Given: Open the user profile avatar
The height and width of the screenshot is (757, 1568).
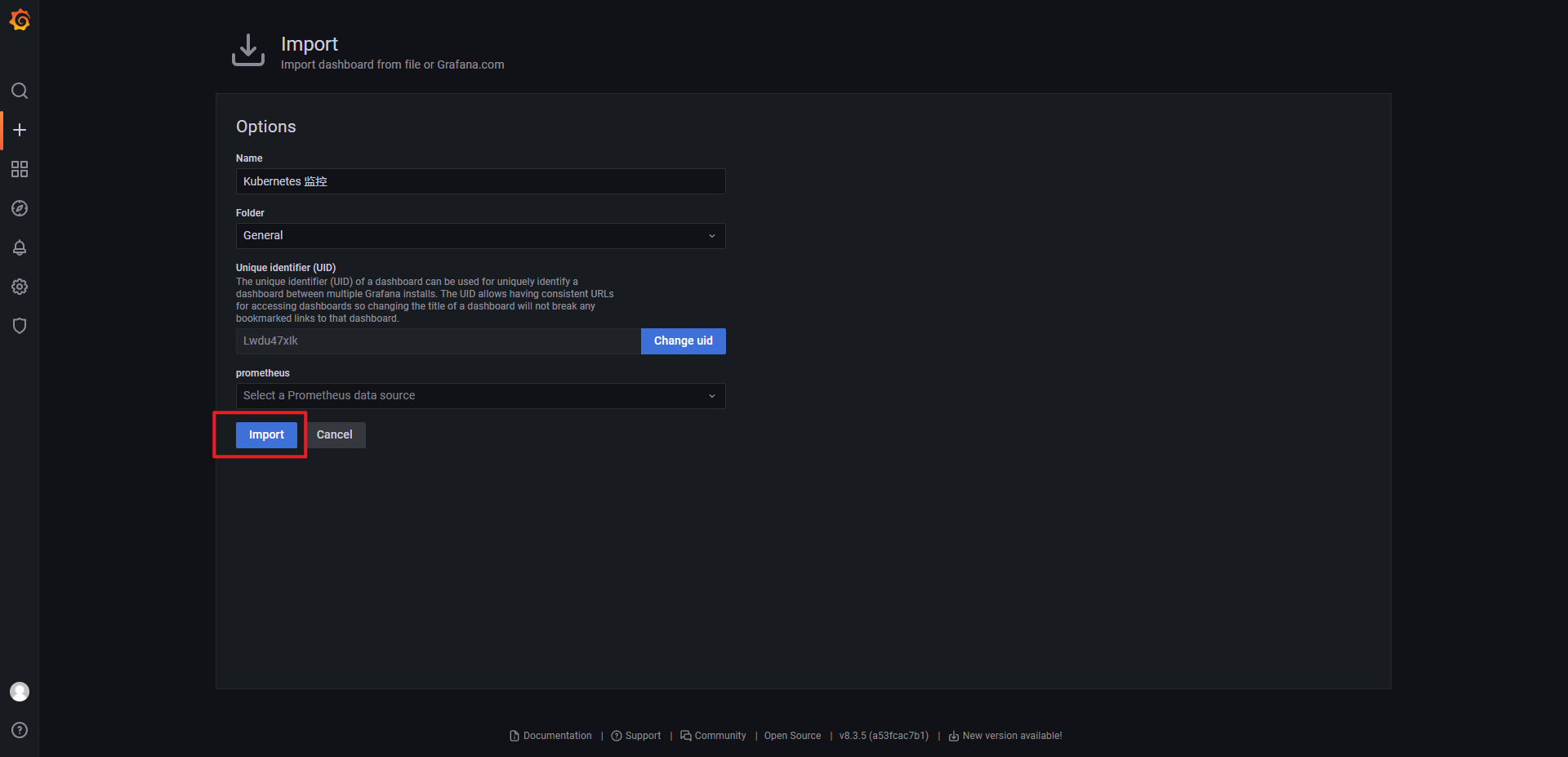Looking at the screenshot, I should [20, 692].
